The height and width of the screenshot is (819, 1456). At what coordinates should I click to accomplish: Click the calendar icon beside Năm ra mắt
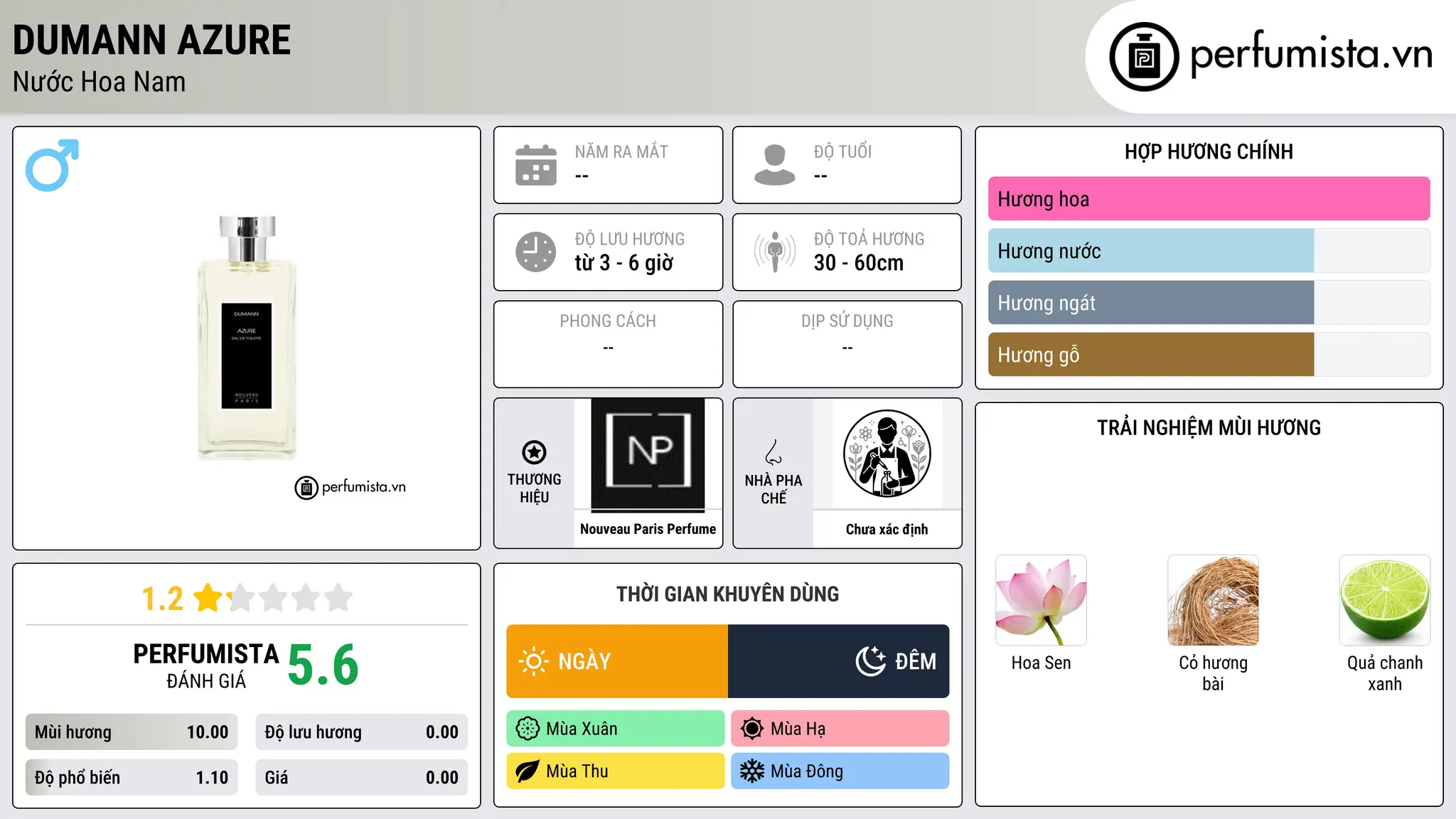click(x=536, y=165)
